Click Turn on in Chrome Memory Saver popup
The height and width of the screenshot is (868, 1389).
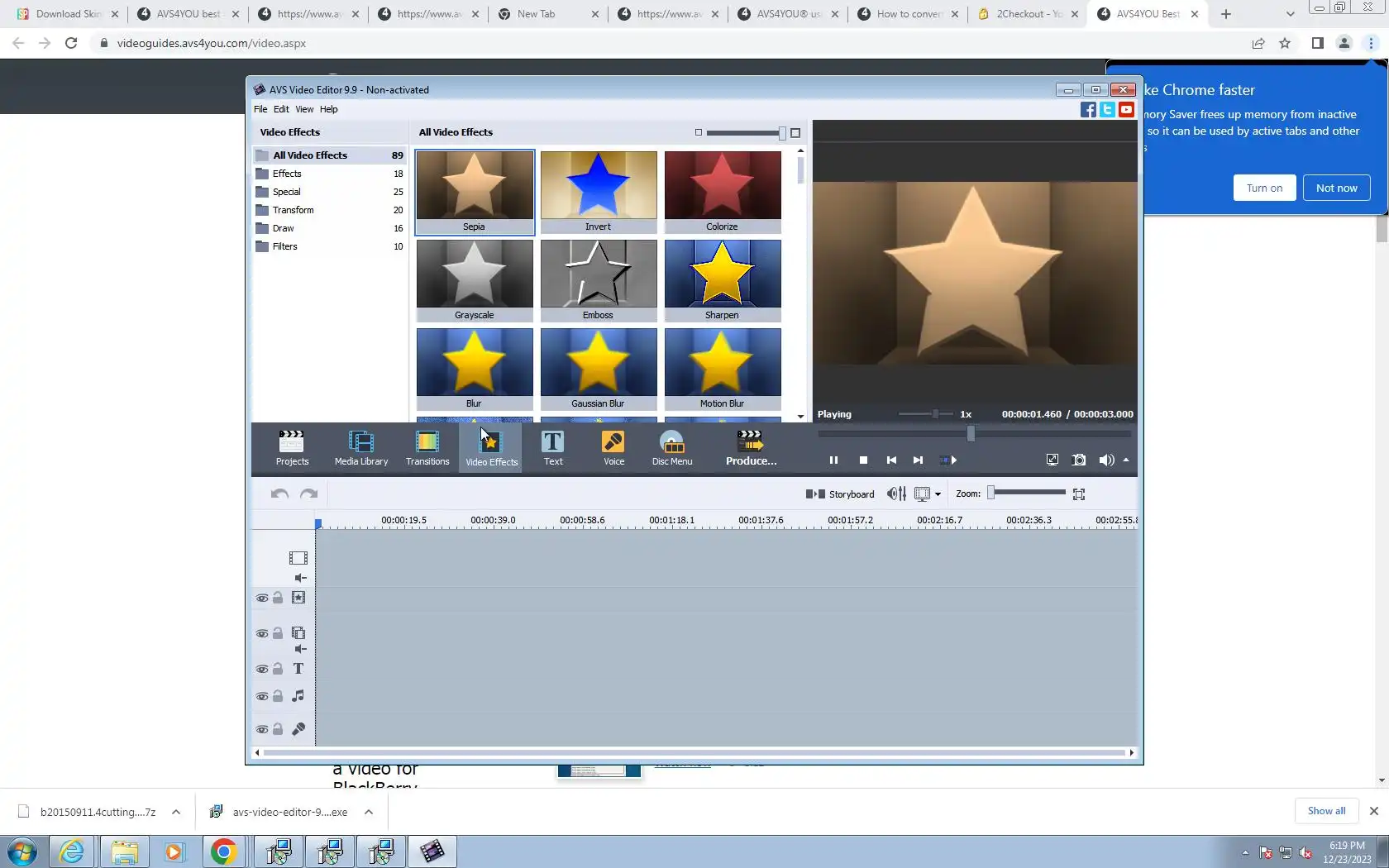(x=1265, y=188)
